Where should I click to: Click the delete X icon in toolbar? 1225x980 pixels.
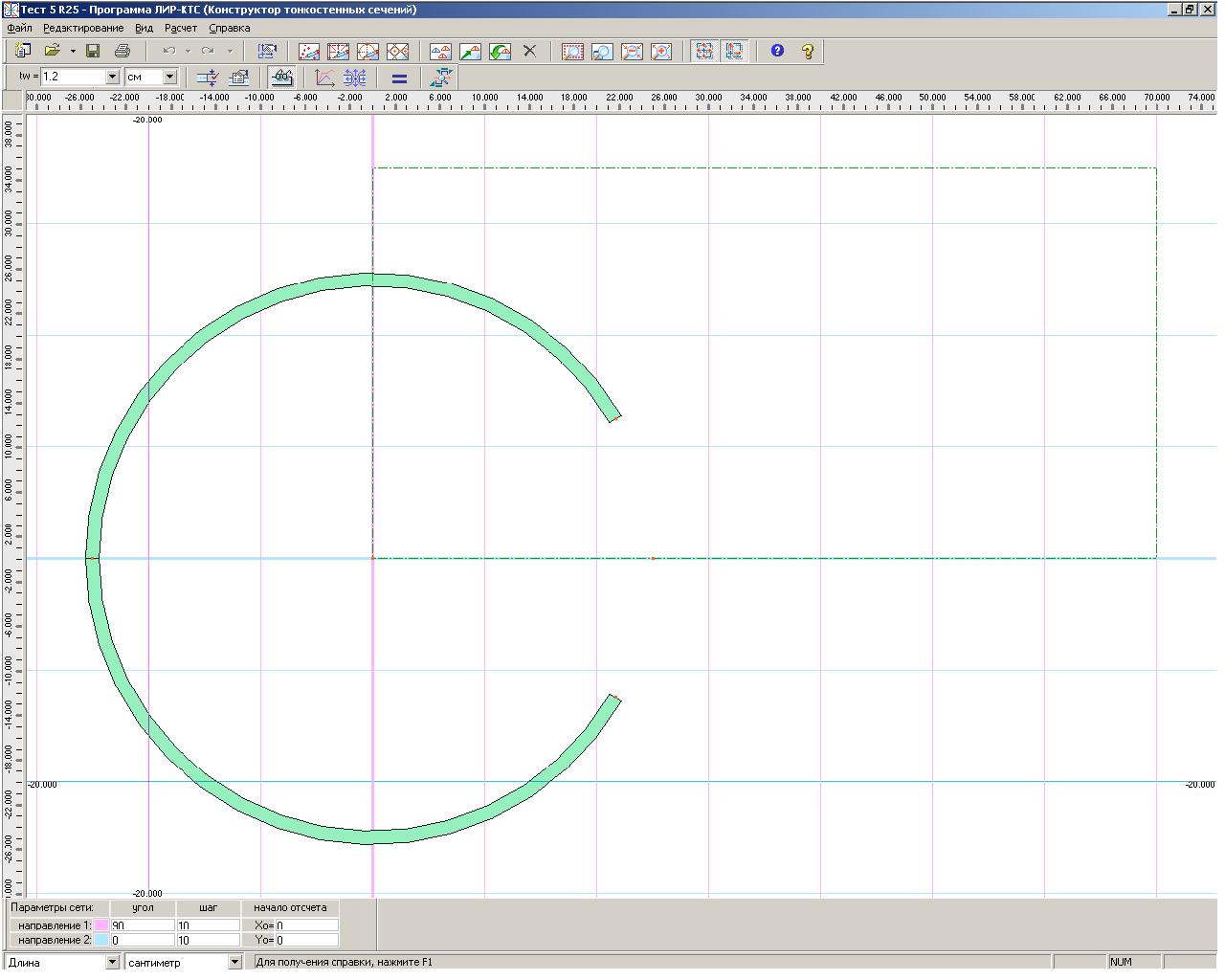coord(529,51)
